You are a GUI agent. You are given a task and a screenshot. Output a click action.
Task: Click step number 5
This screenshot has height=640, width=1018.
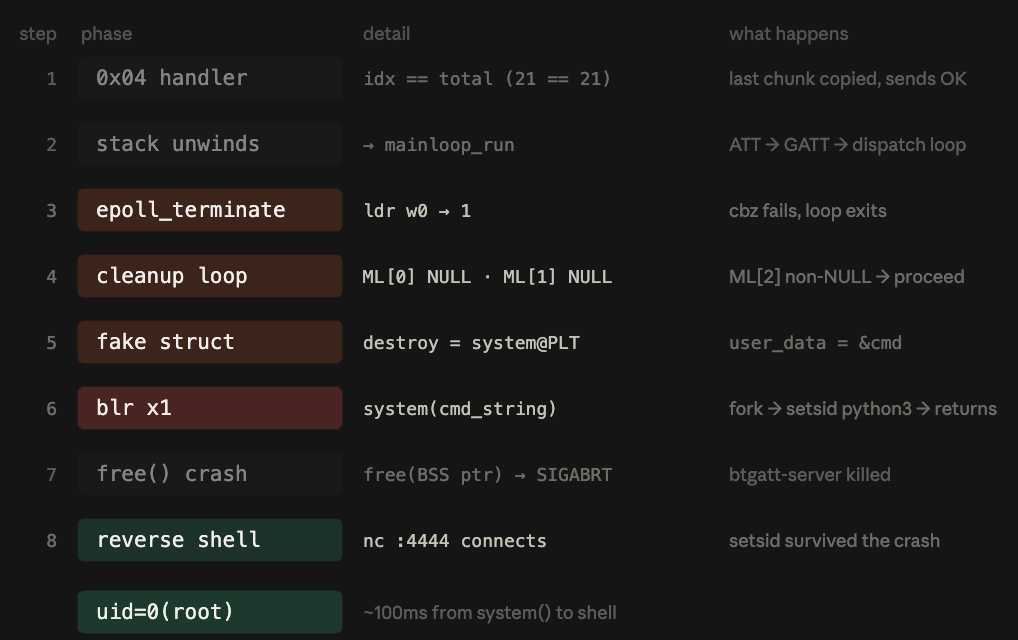pyautogui.click(x=51, y=343)
